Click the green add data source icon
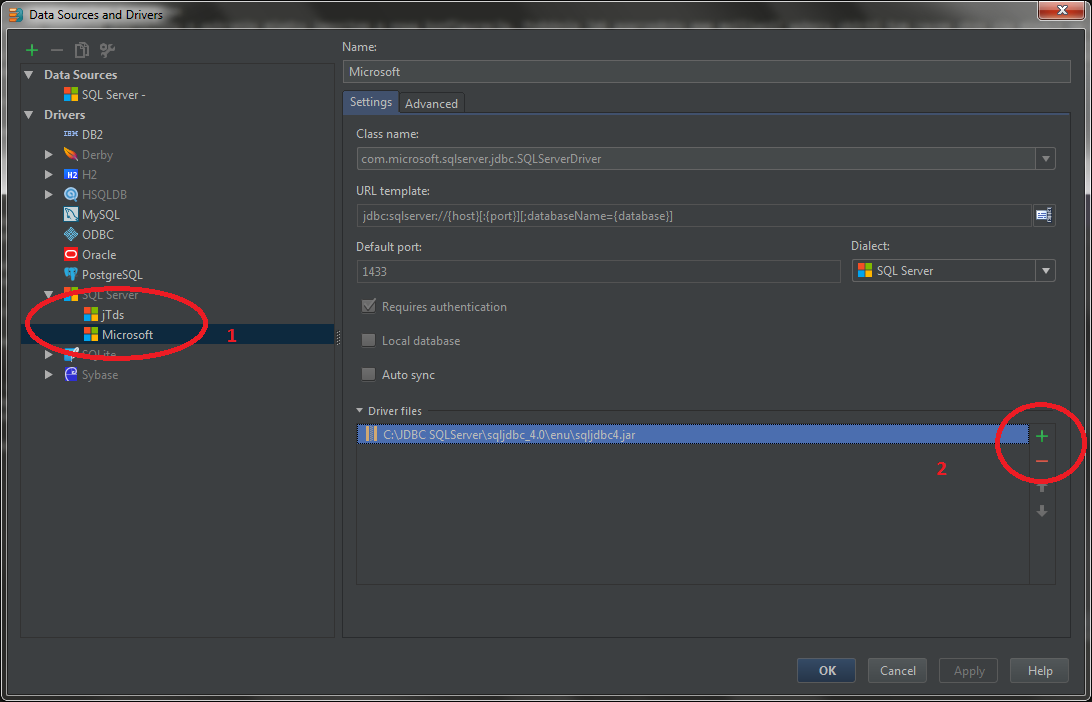 point(32,50)
